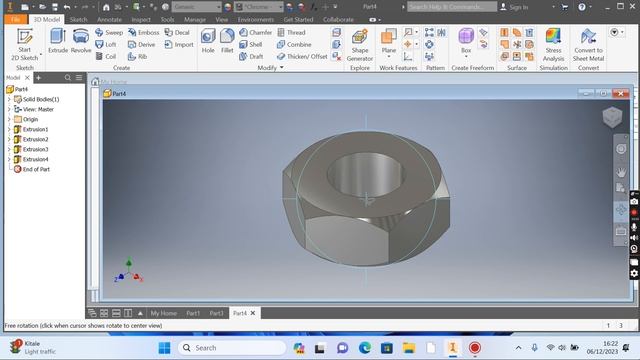Click the Windows Start button
This screenshot has height=360, width=640.
[164, 348]
